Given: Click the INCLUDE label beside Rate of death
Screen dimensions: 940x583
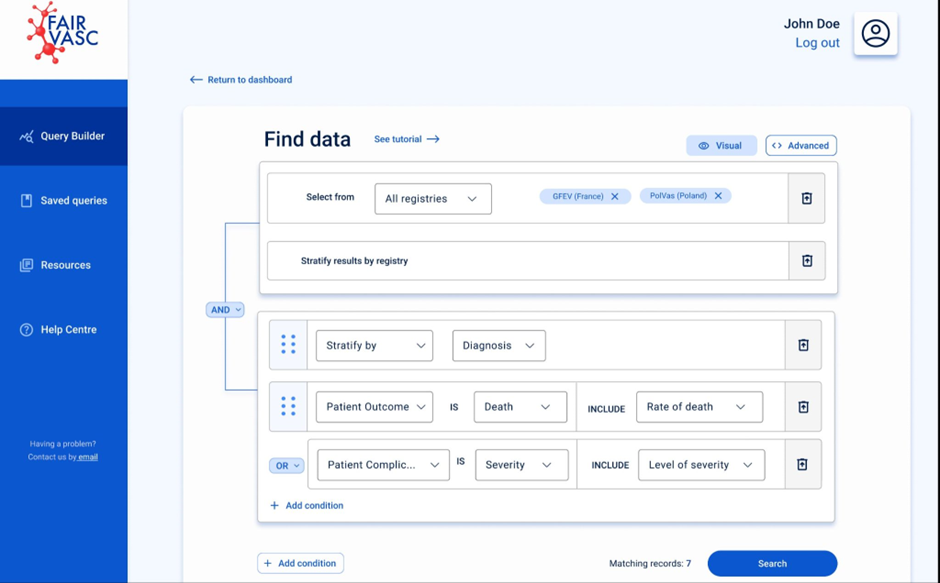Looking at the screenshot, I should [x=606, y=409].
